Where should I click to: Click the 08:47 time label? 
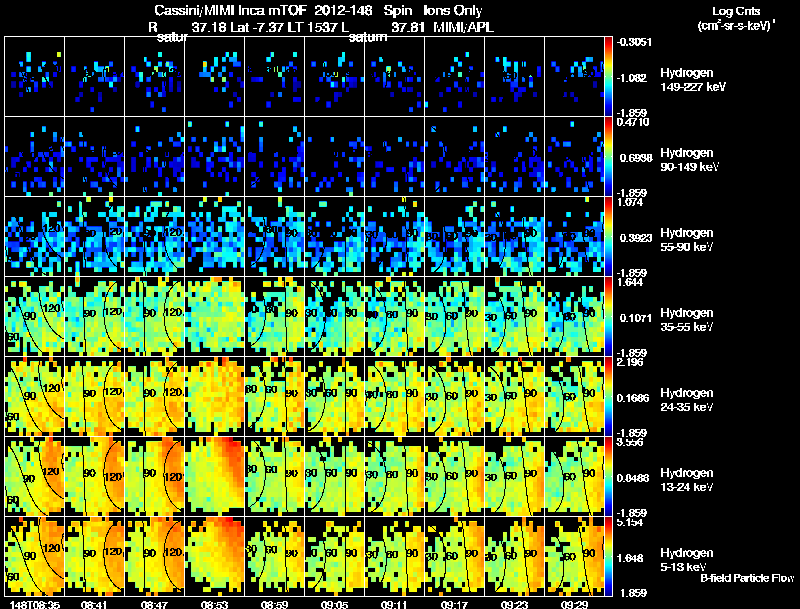click(154, 604)
